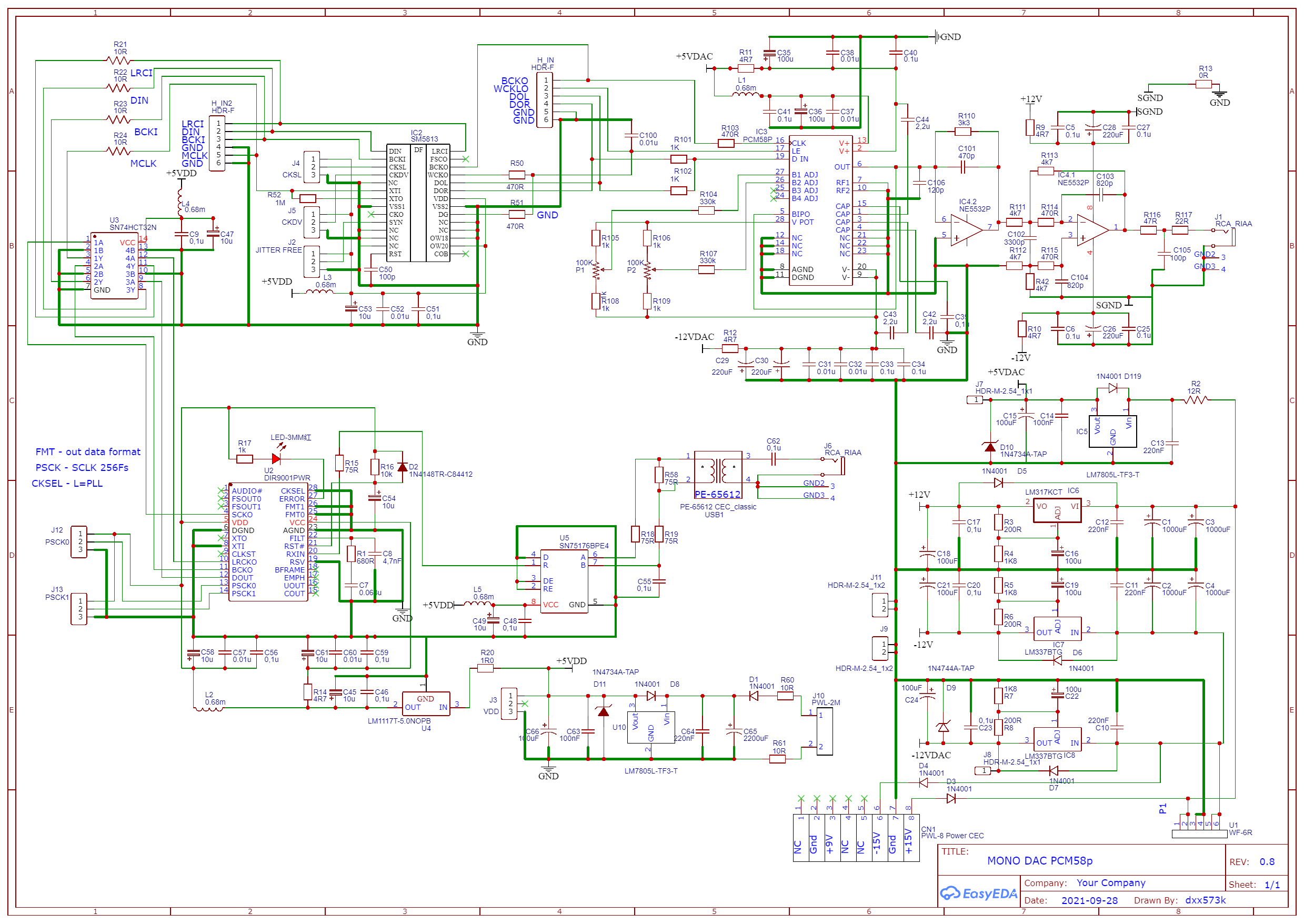Image resolution: width=1304 pixels, height=924 pixels.
Task: Select zener diode D10 1N4734A-TAP
Action: pos(990,447)
